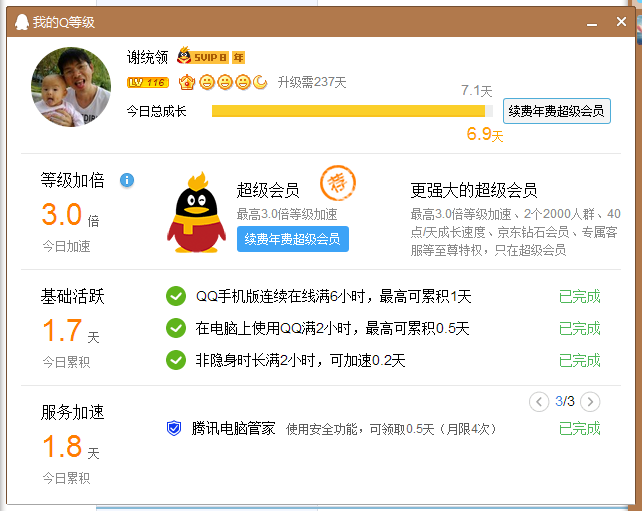642x511 pixels.
Task: Click the orange 荐 recommended stamp
Action: tap(338, 183)
